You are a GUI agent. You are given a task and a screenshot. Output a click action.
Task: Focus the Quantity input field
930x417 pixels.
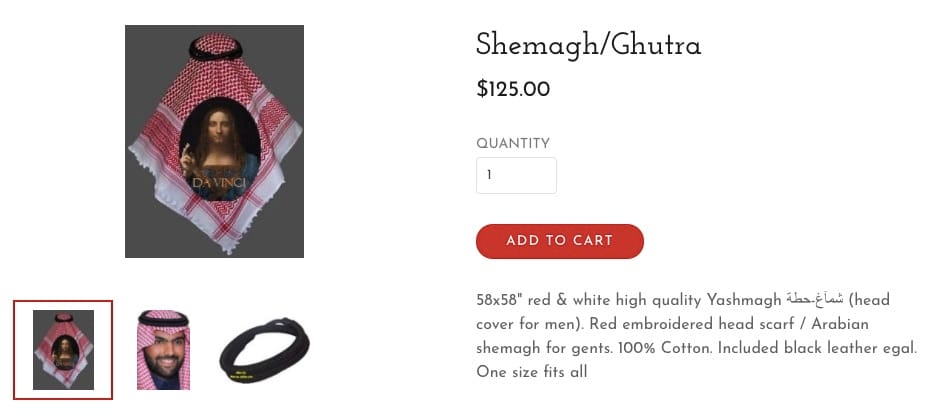pos(516,176)
